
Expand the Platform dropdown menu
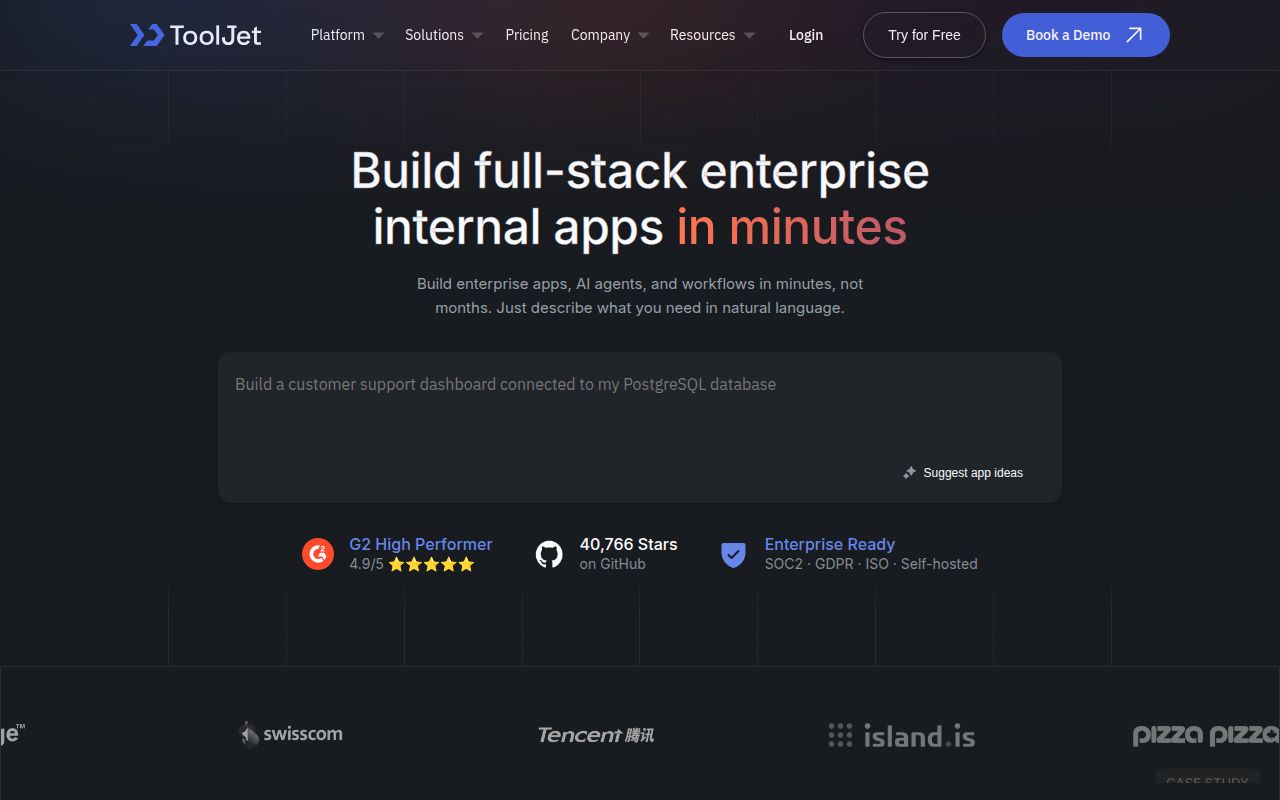coord(347,35)
